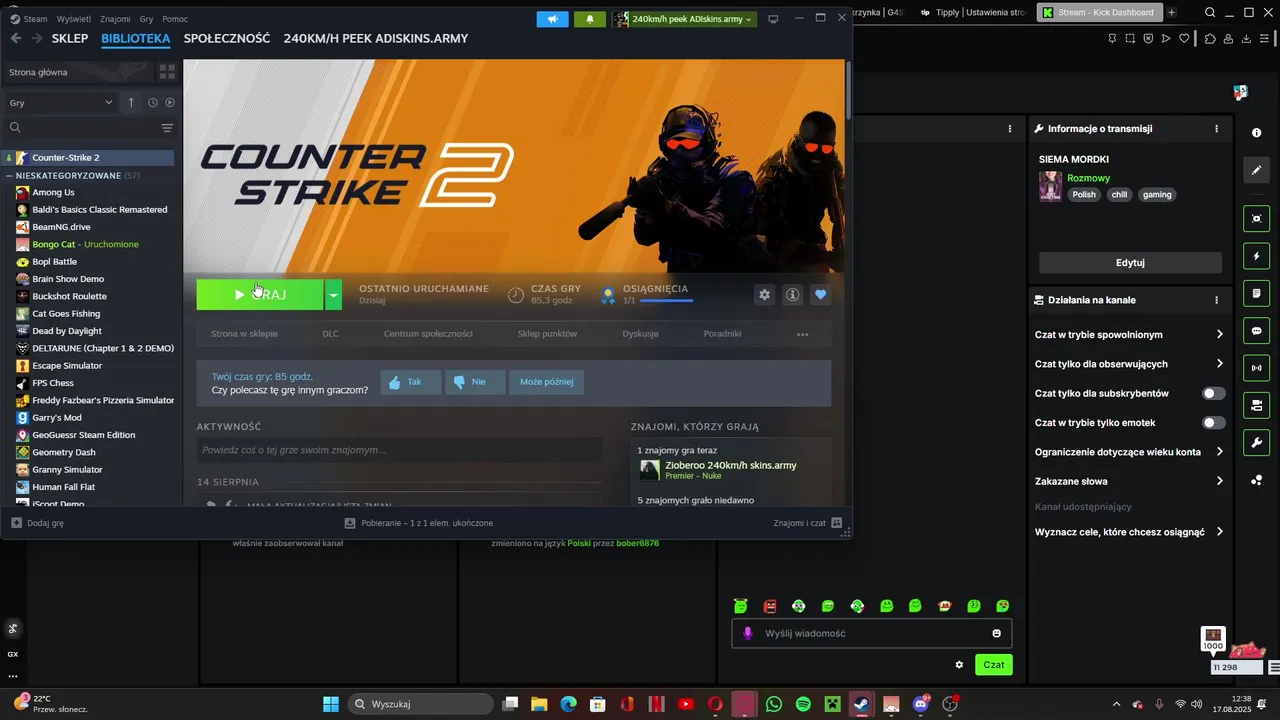Open Steam 'Gry' menu in menu bar
Screen dimensions: 1280x720
146,19
